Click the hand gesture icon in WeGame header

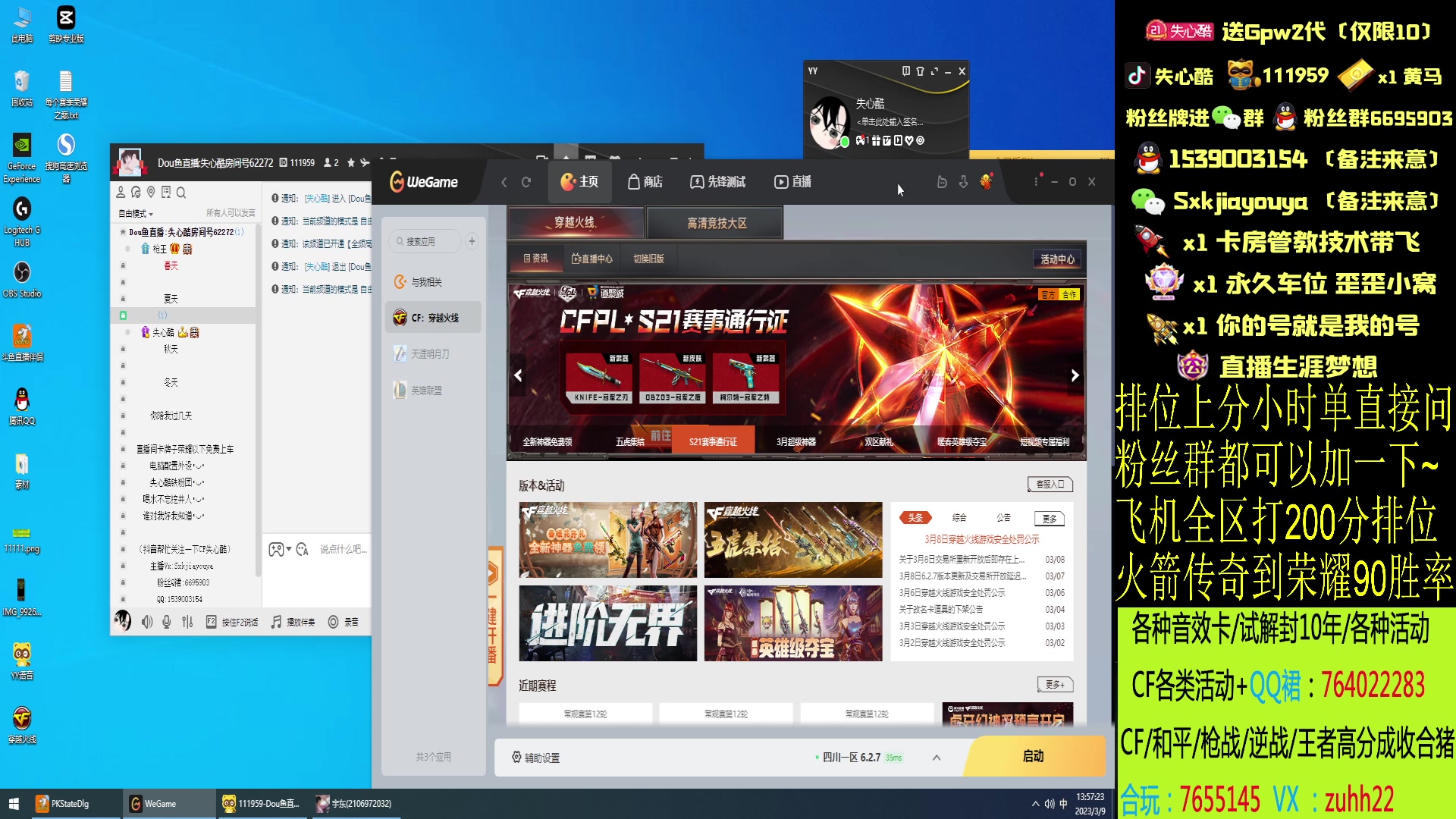[942, 182]
